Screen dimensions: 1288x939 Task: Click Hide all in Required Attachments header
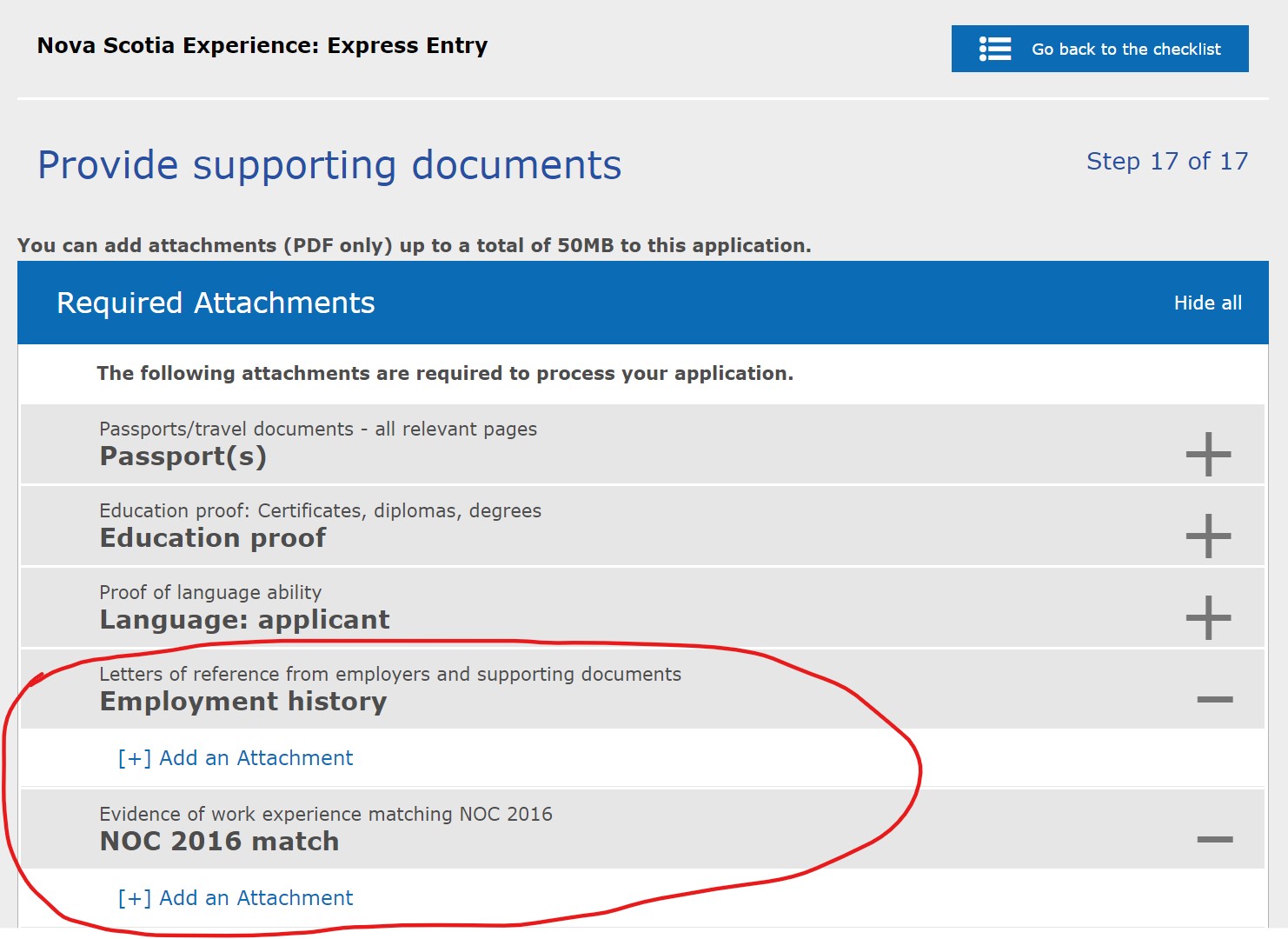(x=1207, y=303)
